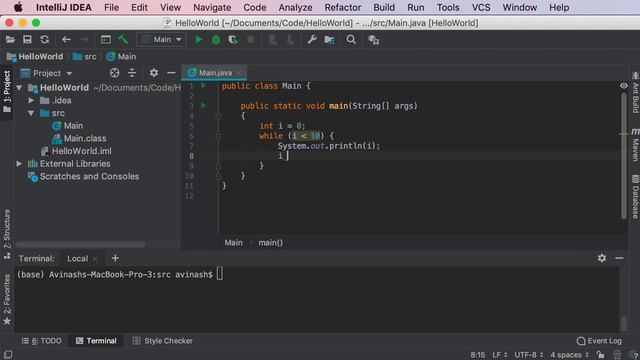Change UTF-8 file encoding dropdown
This screenshot has height=360, width=640.
click(x=529, y=354)
